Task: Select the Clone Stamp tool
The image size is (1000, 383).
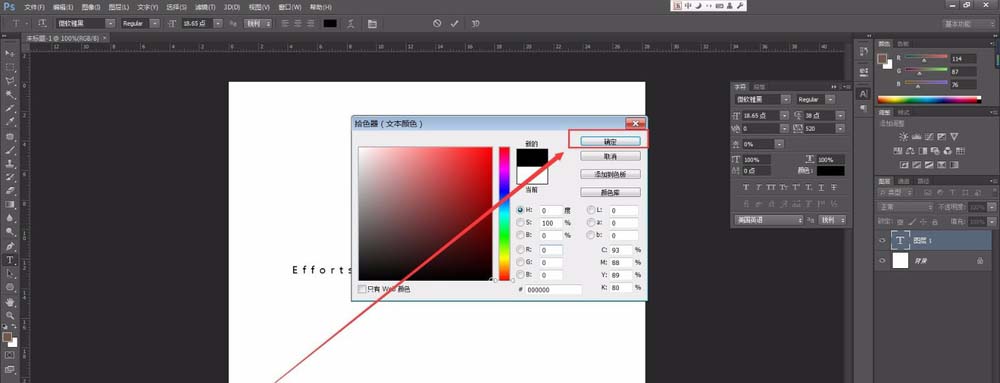Action: [x=10, y=164]
